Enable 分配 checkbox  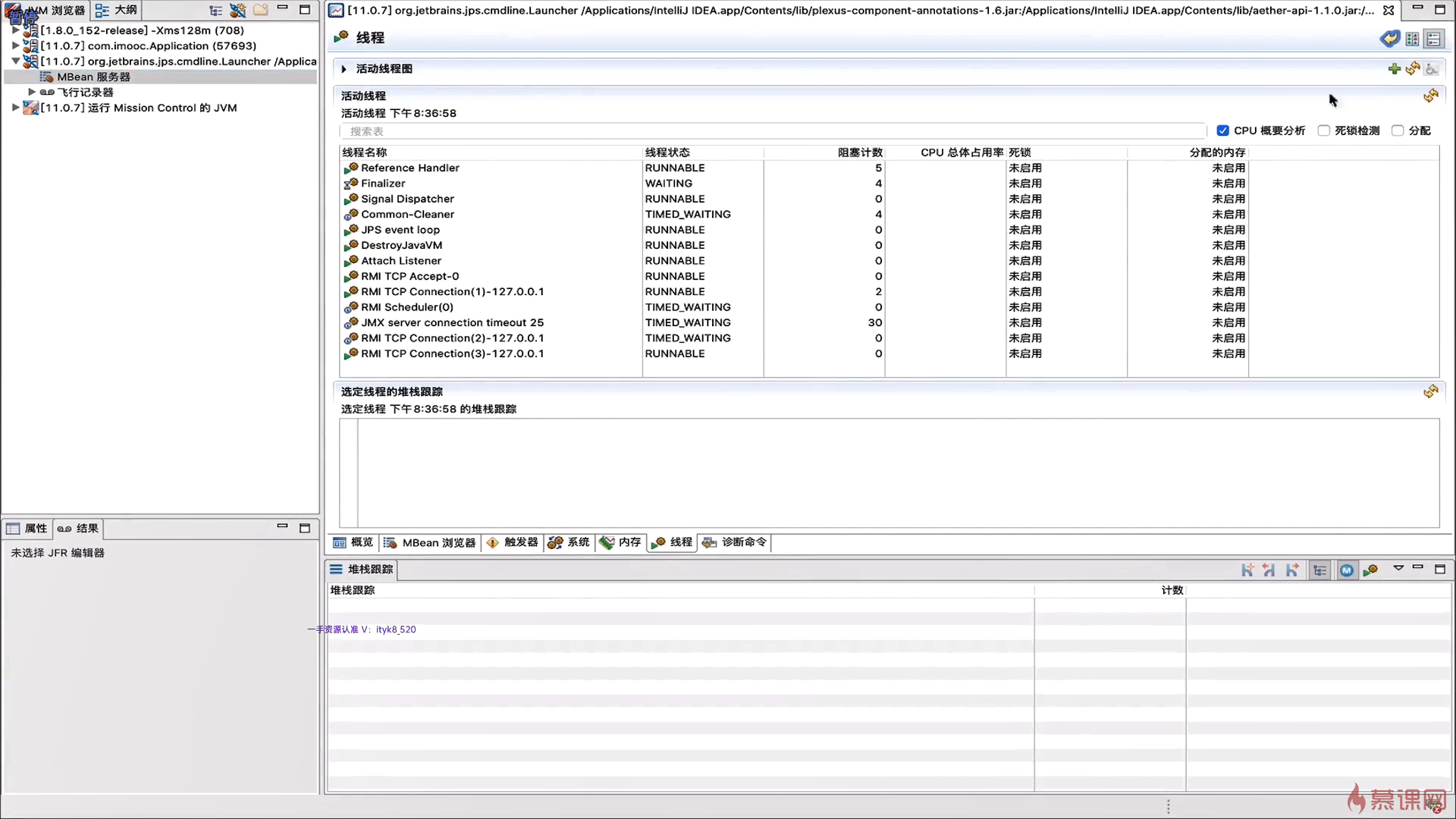pyautogui.click(x=1398, y=130)
